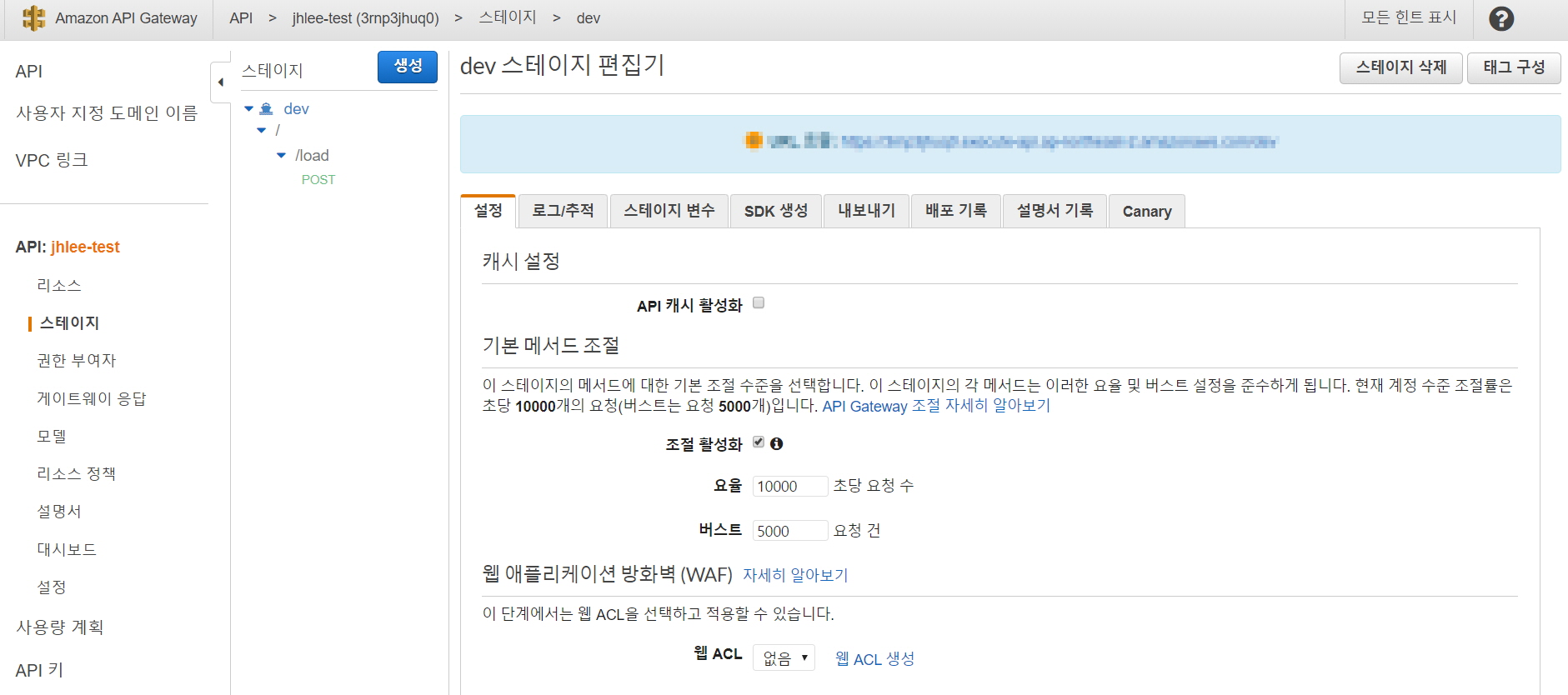Switch to the Canary tab
This screenshot has width=1568, height=695.
[x=1147, y=212]
